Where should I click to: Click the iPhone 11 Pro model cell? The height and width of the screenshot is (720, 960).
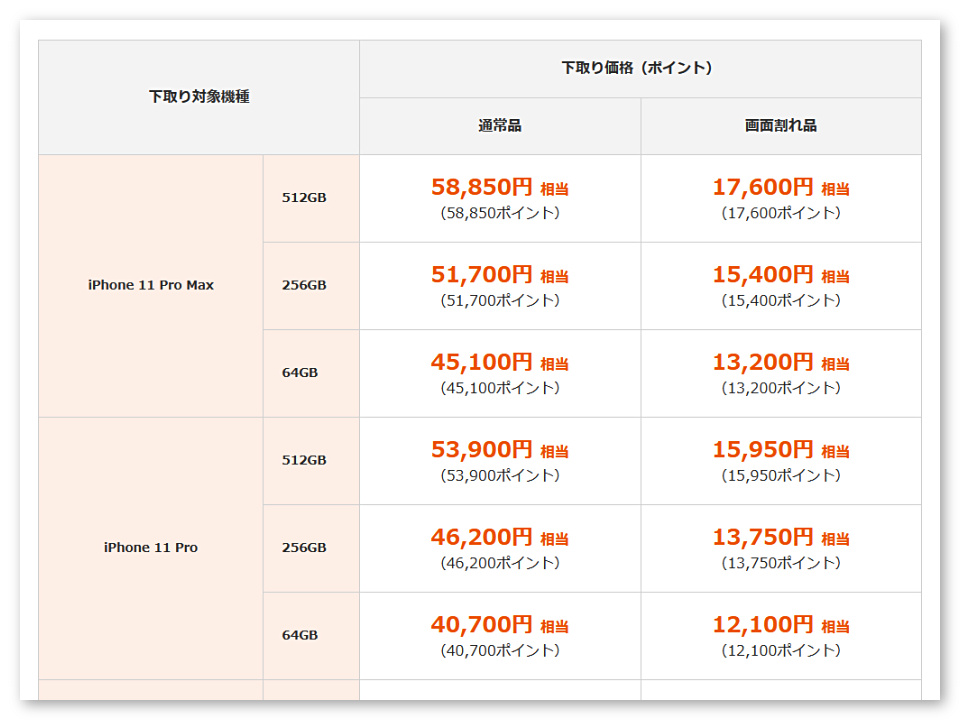tap(151, 549)
